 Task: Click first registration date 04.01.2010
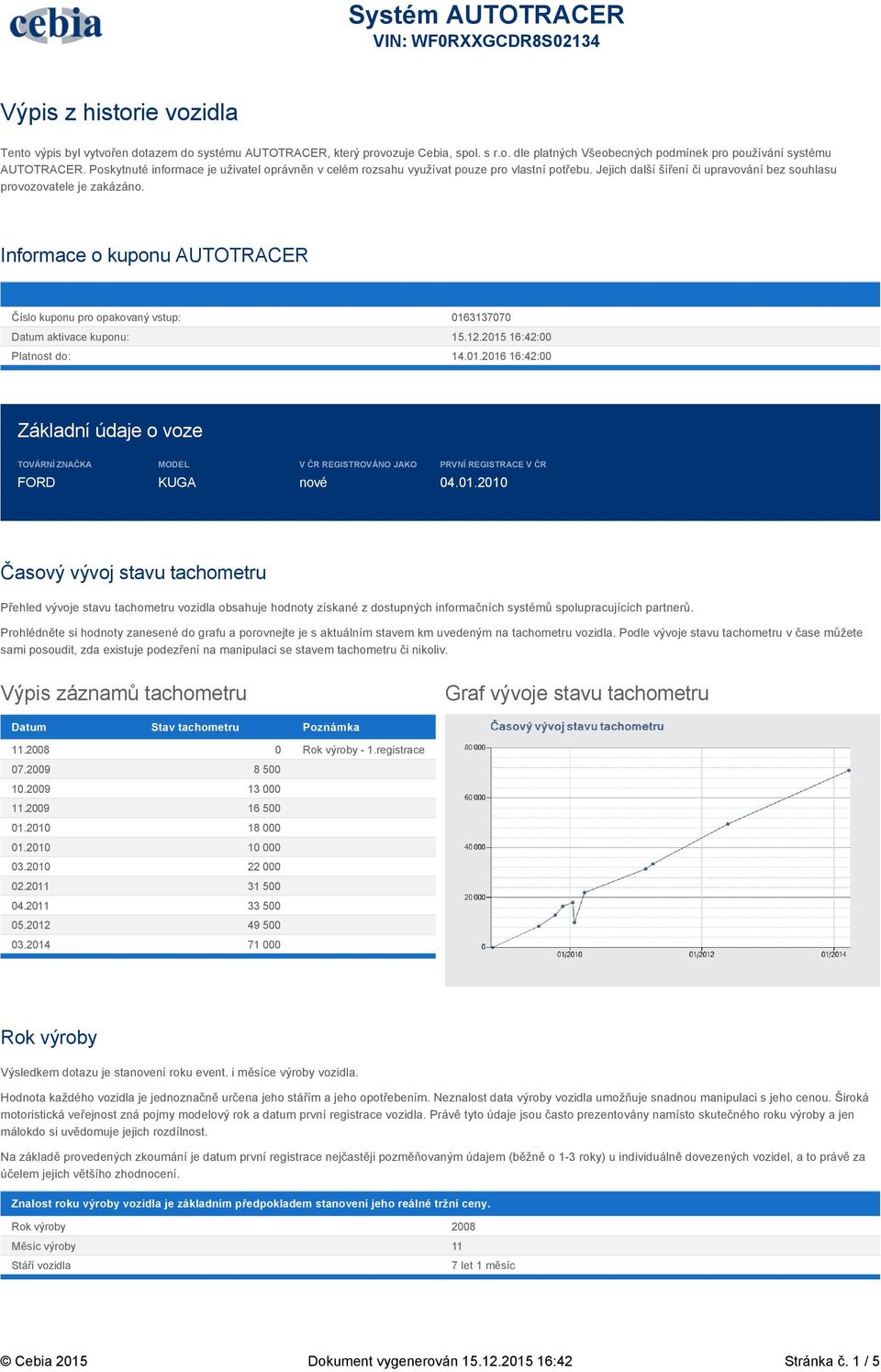474,483
